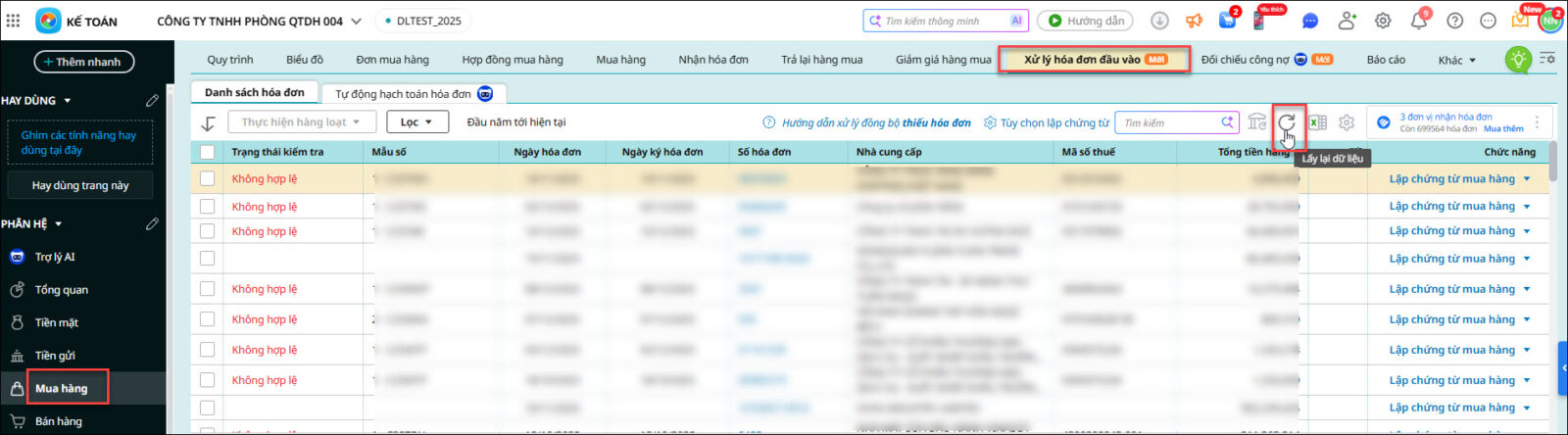This screenshot has width=1568, height=435.
Task: Click the refresh data icon
Action: coord(1287,122)
